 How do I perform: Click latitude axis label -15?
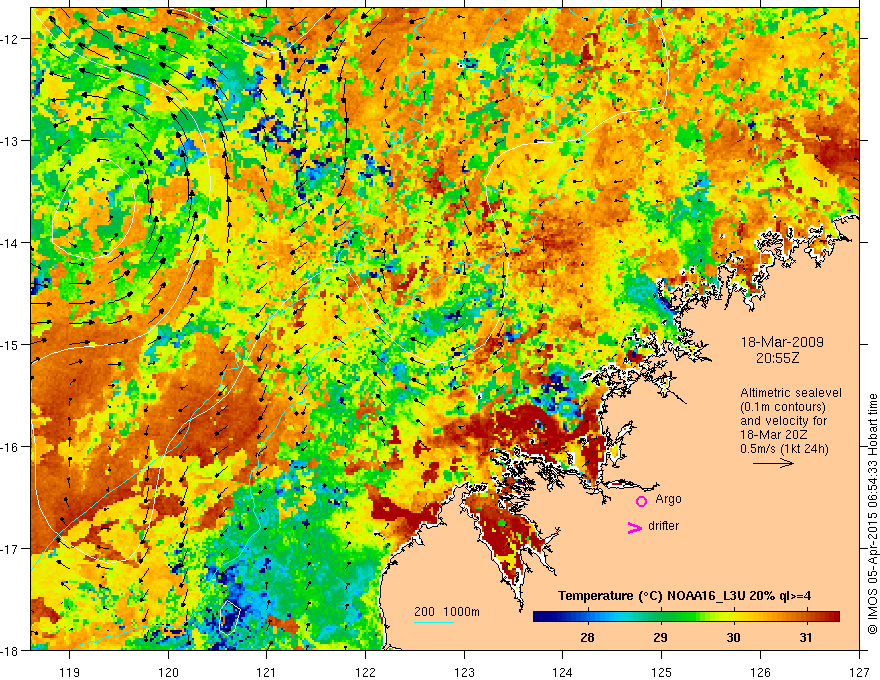11,344
